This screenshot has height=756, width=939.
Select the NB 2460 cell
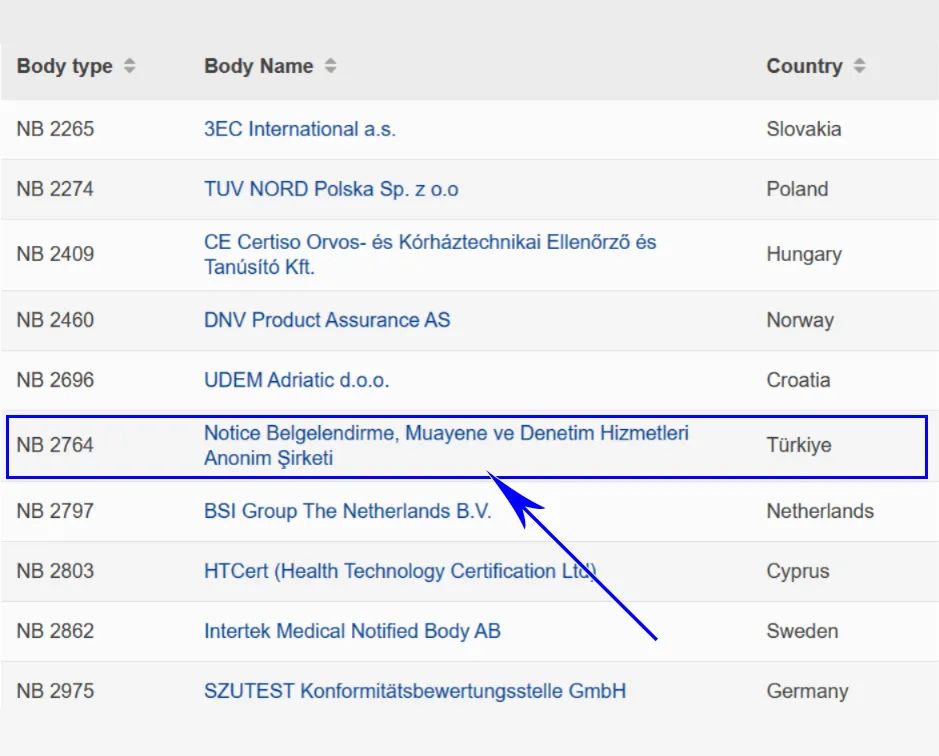pyautogui.click(x=55, y=320)
